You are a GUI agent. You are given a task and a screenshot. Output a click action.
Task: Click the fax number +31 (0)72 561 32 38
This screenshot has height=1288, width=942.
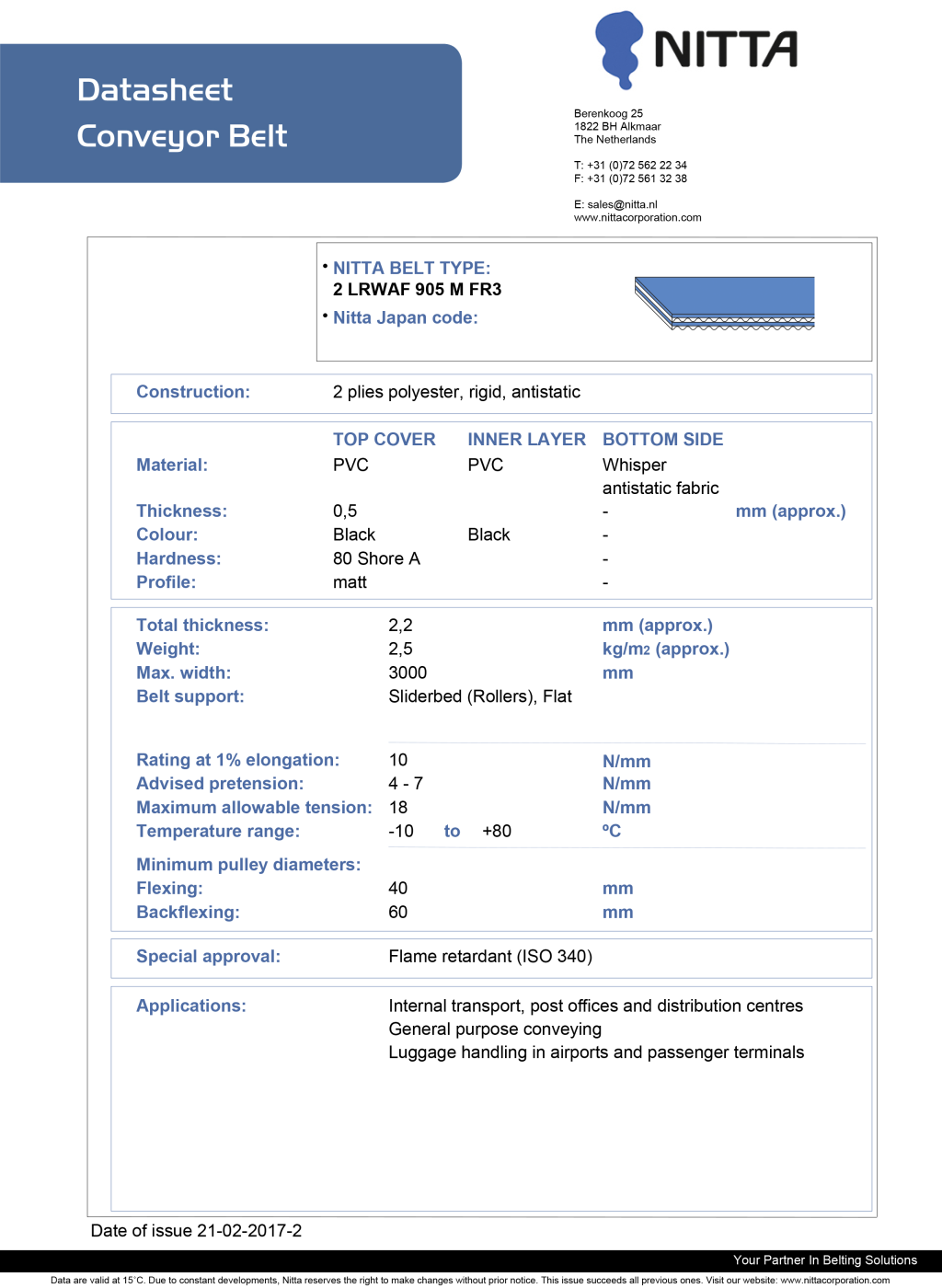click(637, 178)
